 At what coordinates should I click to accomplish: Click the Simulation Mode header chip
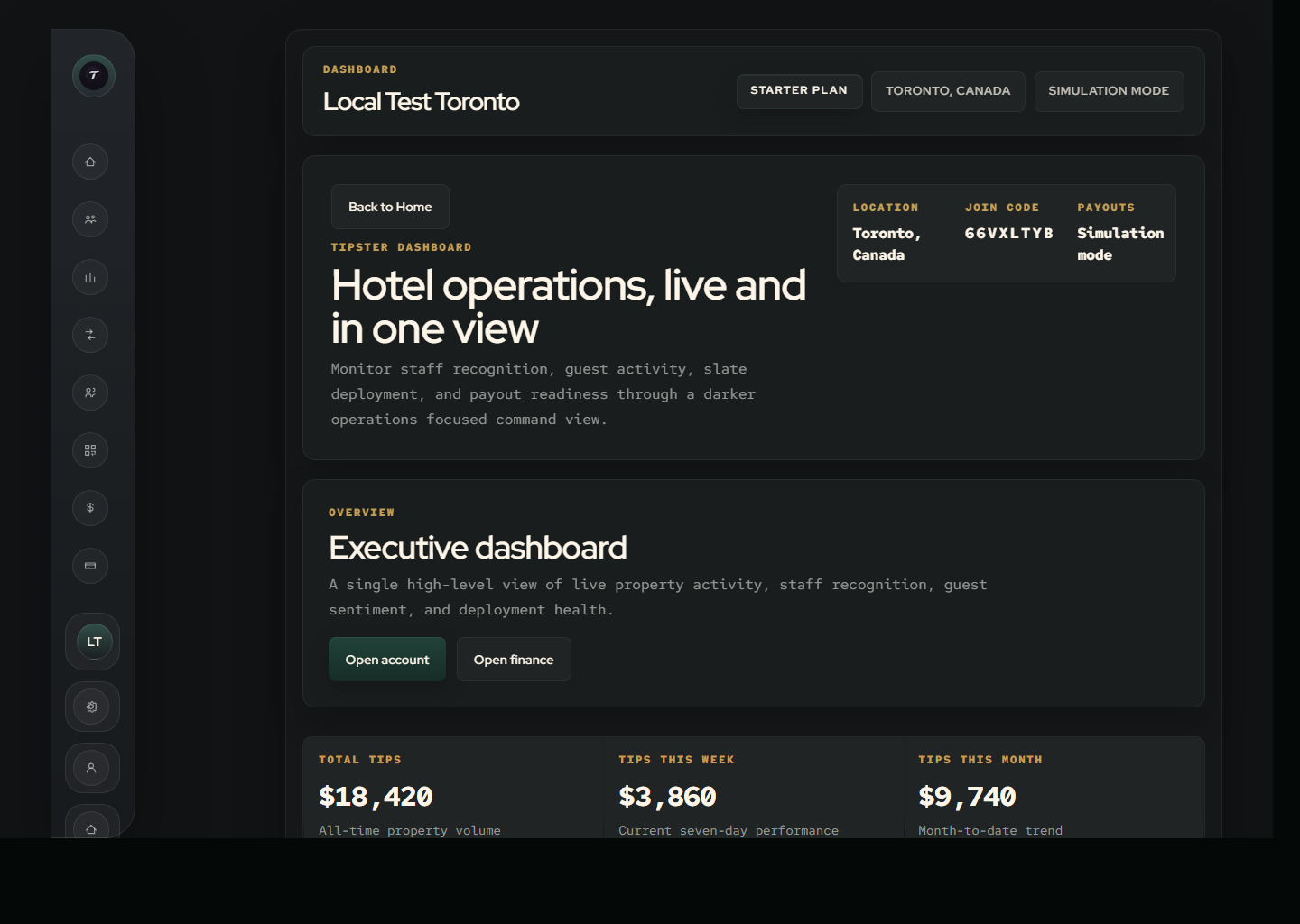1108,91
